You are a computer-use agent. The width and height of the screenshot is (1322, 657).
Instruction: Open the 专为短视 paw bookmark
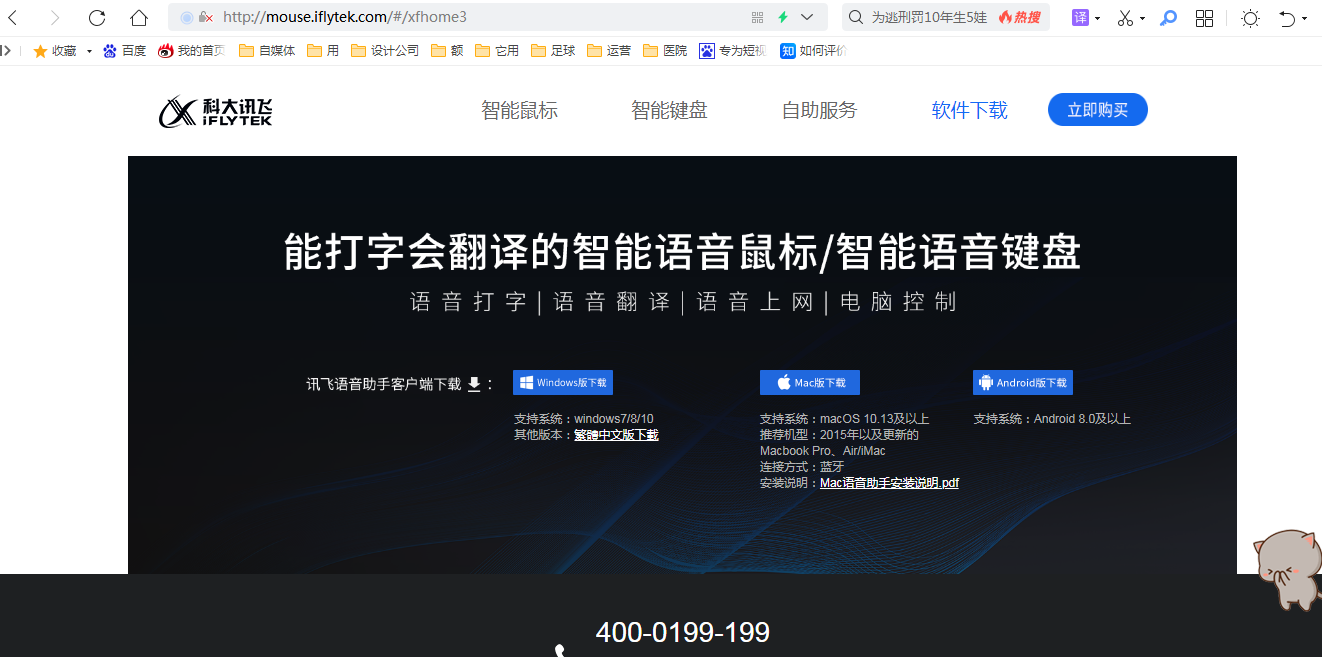tap(733, 50)
